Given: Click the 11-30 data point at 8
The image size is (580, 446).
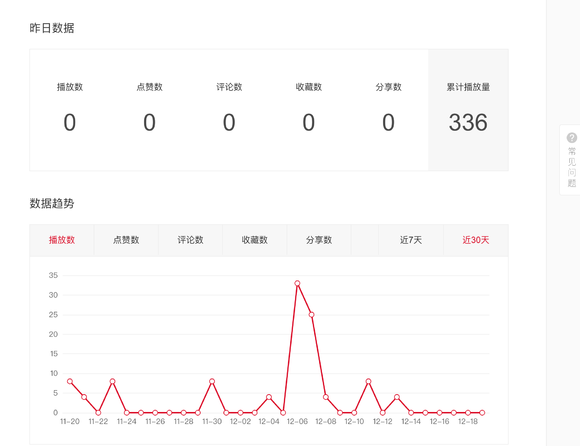Looking at the screenshot, I should point(212,381).
